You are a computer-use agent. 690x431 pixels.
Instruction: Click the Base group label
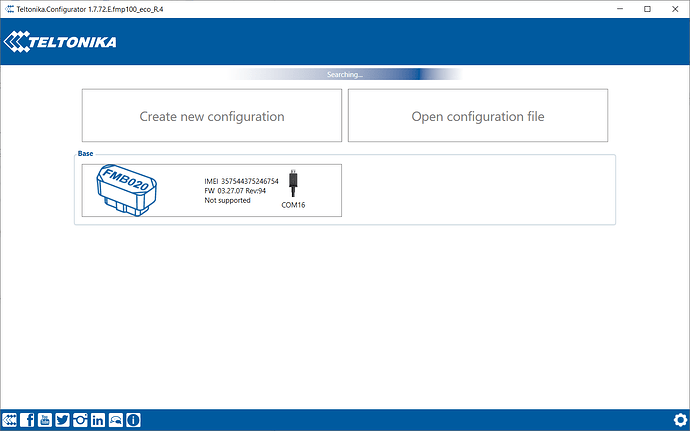85,154
